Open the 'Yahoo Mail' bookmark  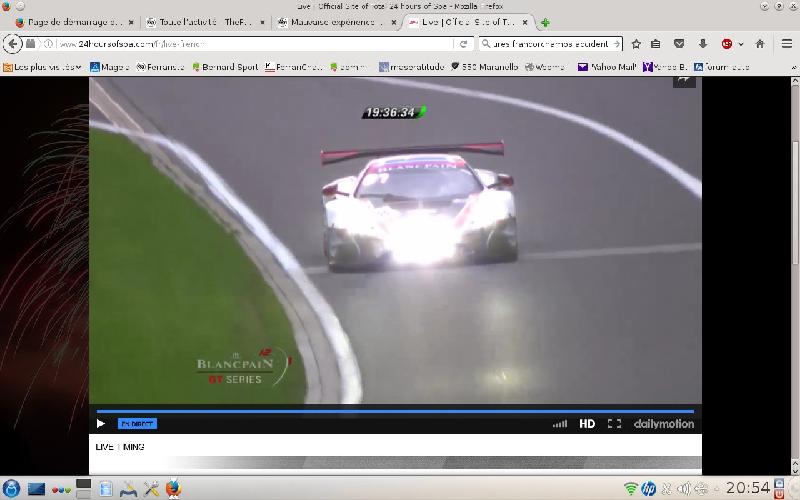pos(606,67)
